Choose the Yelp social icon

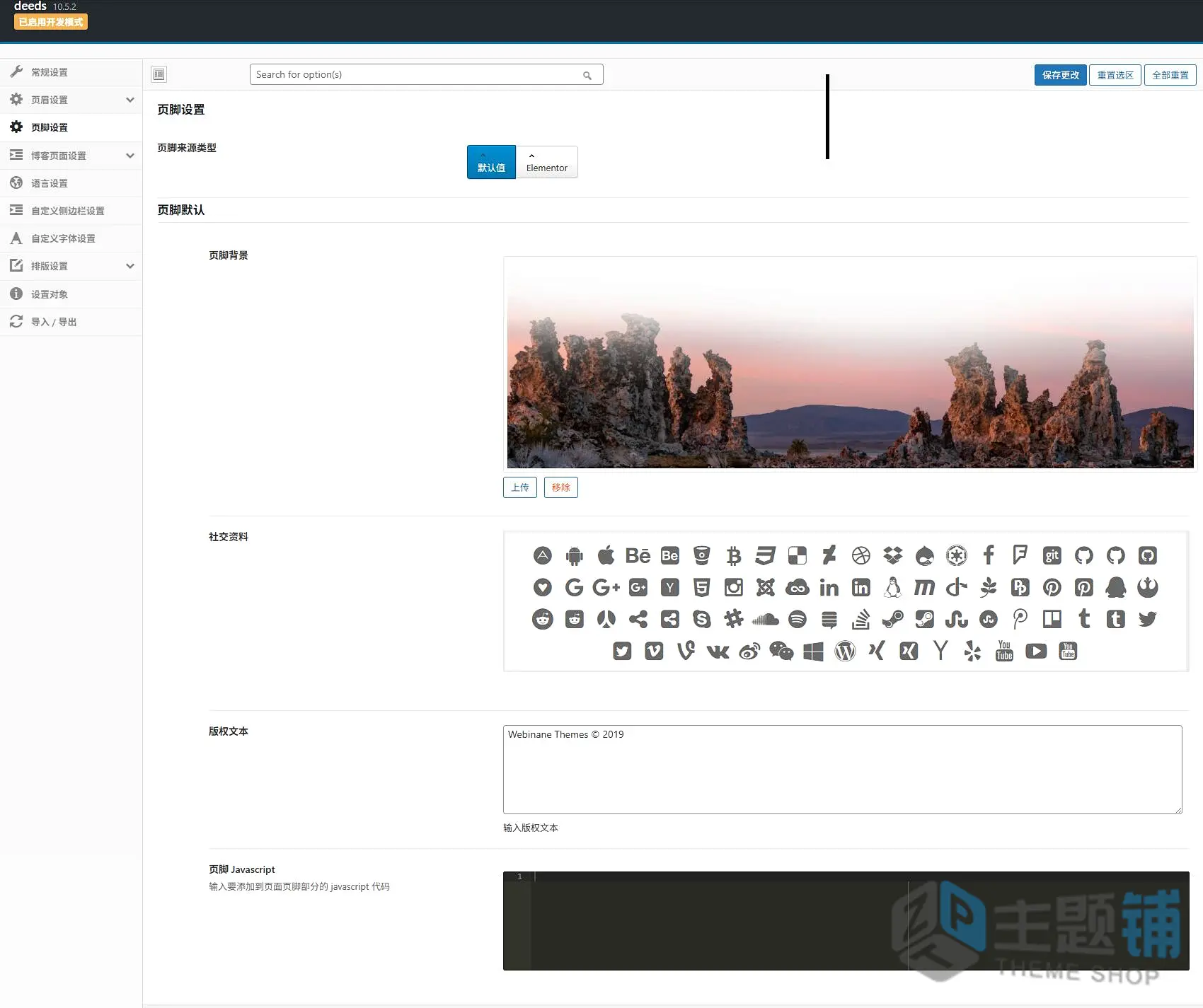click(973, 651)
